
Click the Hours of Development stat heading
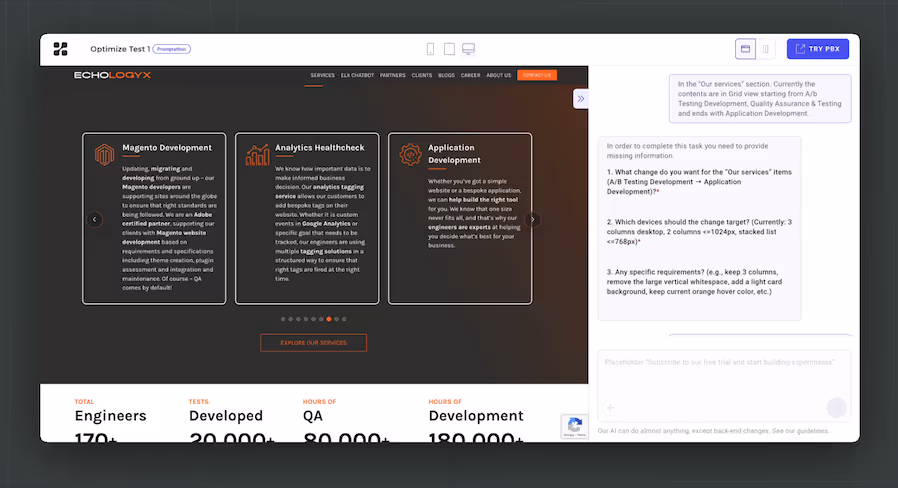(x=476, y=416)
